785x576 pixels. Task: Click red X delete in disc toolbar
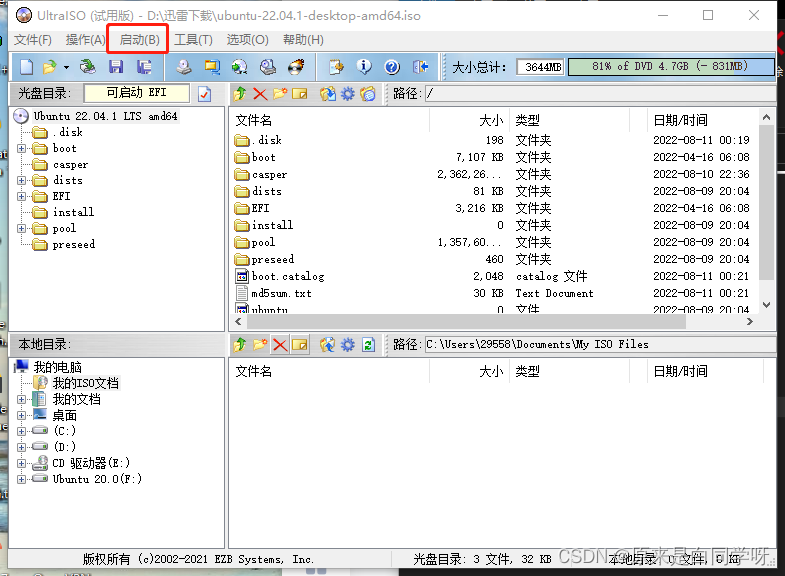[x=260, y=94]
